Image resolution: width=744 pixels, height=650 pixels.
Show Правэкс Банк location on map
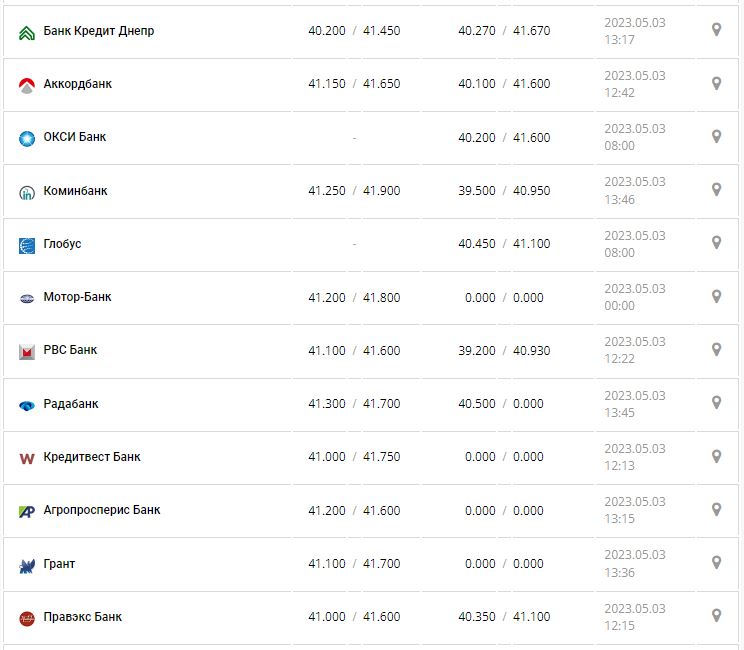pos(716,615)
